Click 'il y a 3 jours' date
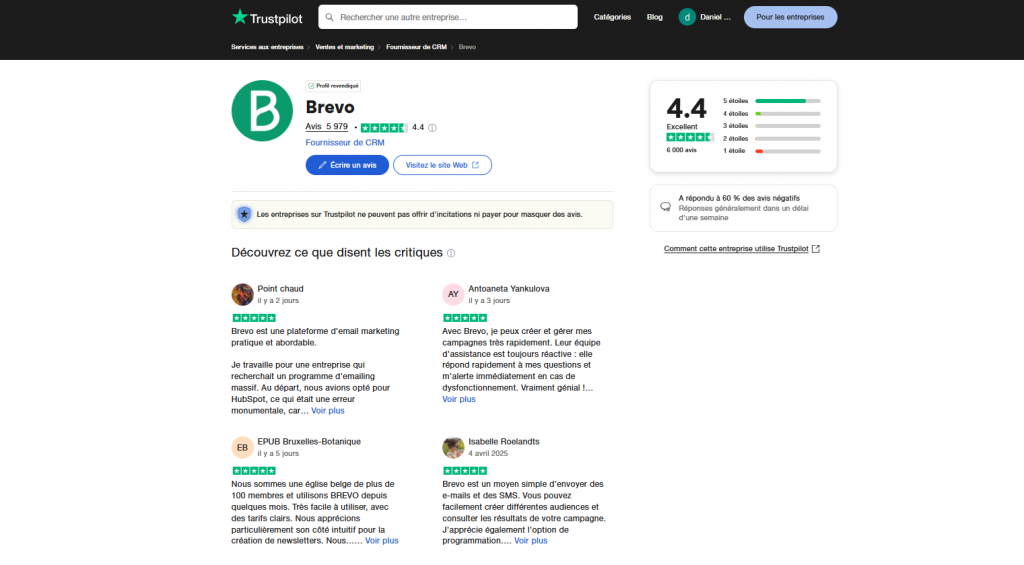This screenshot has height=565, width=1024. 489,300
